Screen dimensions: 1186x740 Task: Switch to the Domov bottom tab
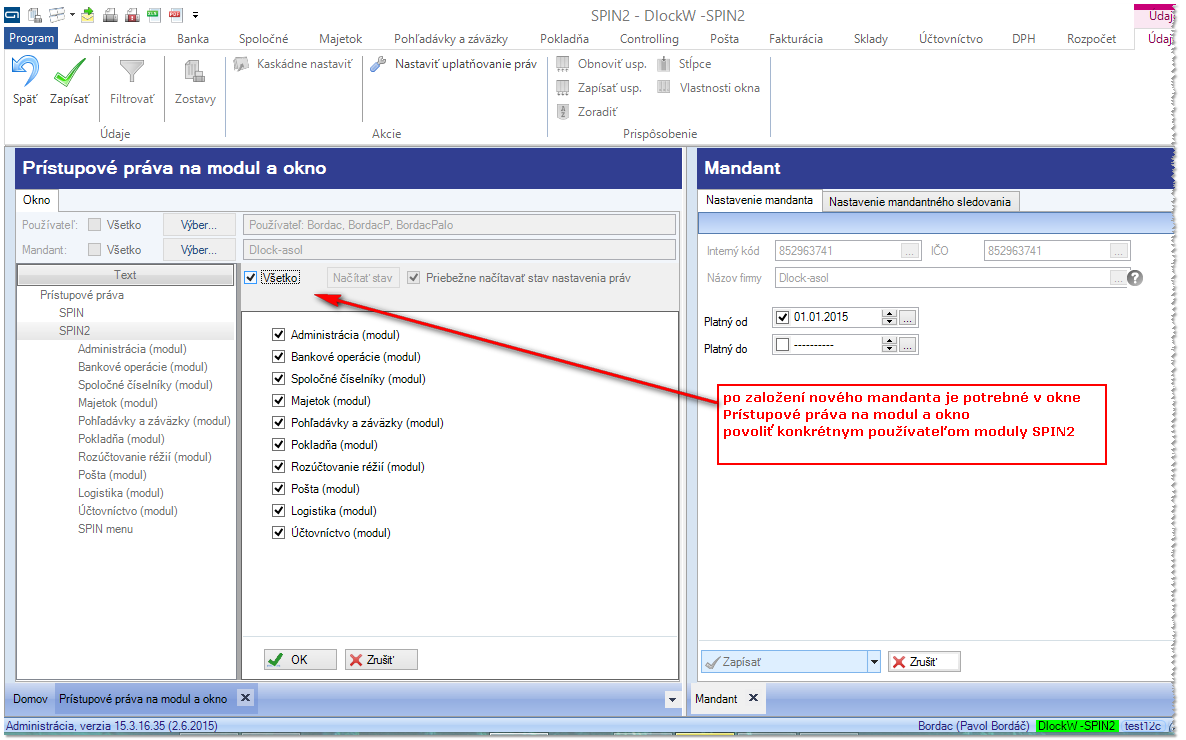click(30, 698)
